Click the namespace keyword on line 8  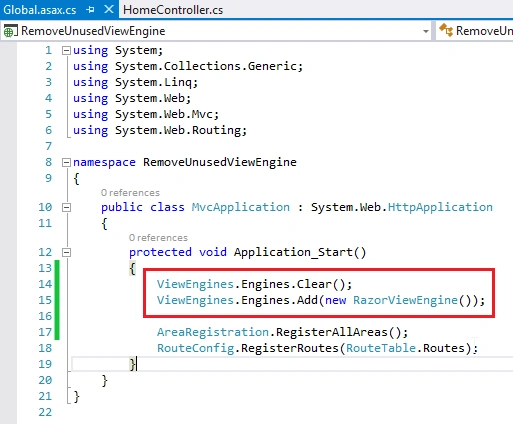tap(104, 162)
